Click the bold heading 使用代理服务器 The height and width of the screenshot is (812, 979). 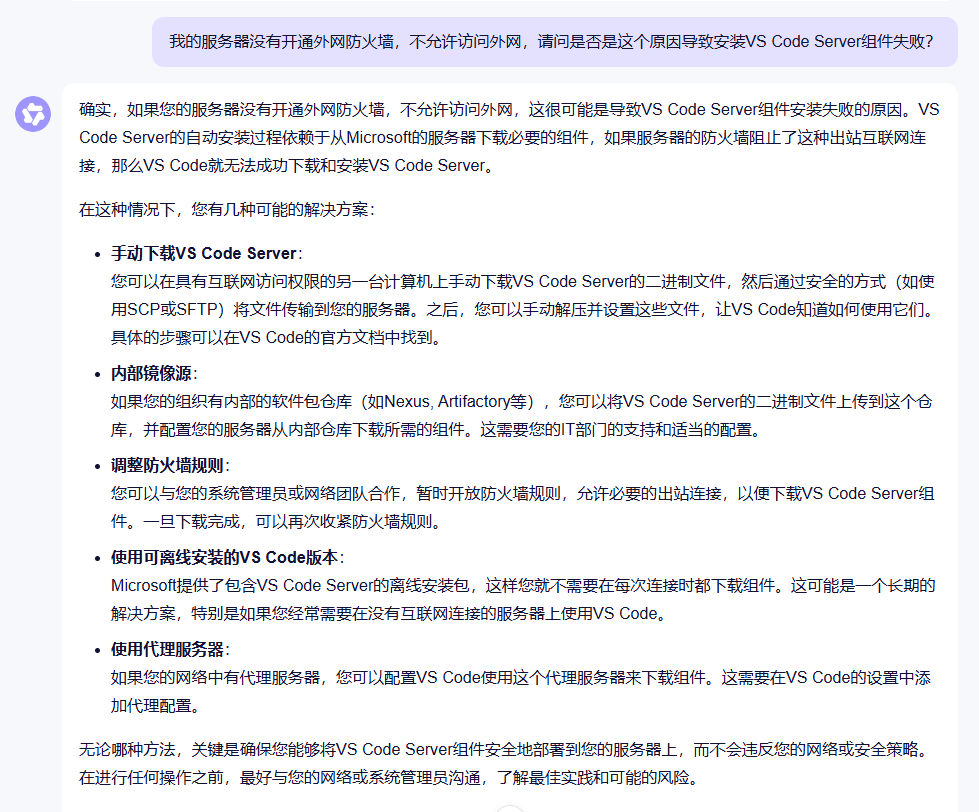(168, 649)
